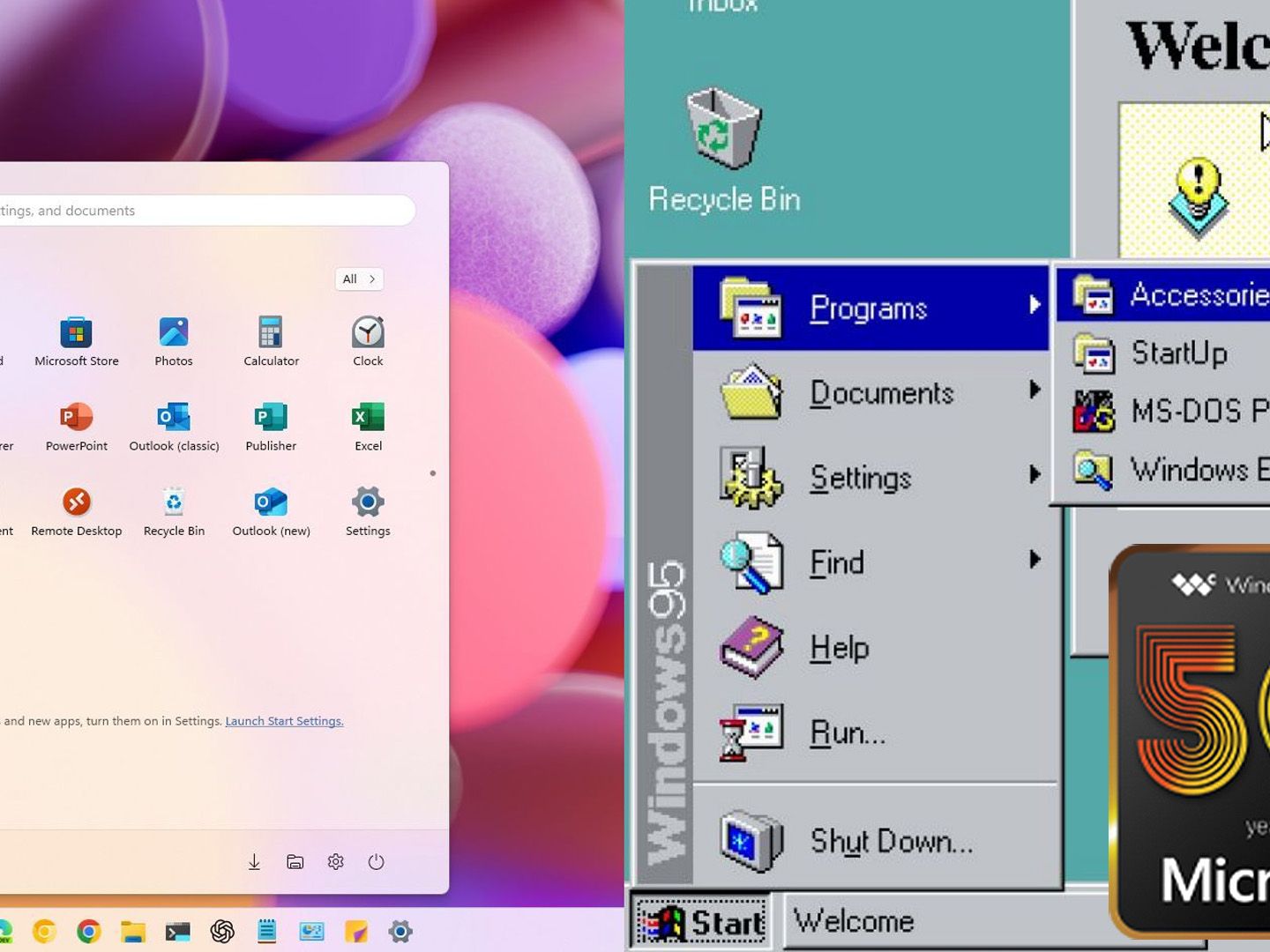Screen dimensions: 1270x952
Task: Open the Control Panel icon on the taskbar
Action: pyautogui.click(x=312, y=931)
